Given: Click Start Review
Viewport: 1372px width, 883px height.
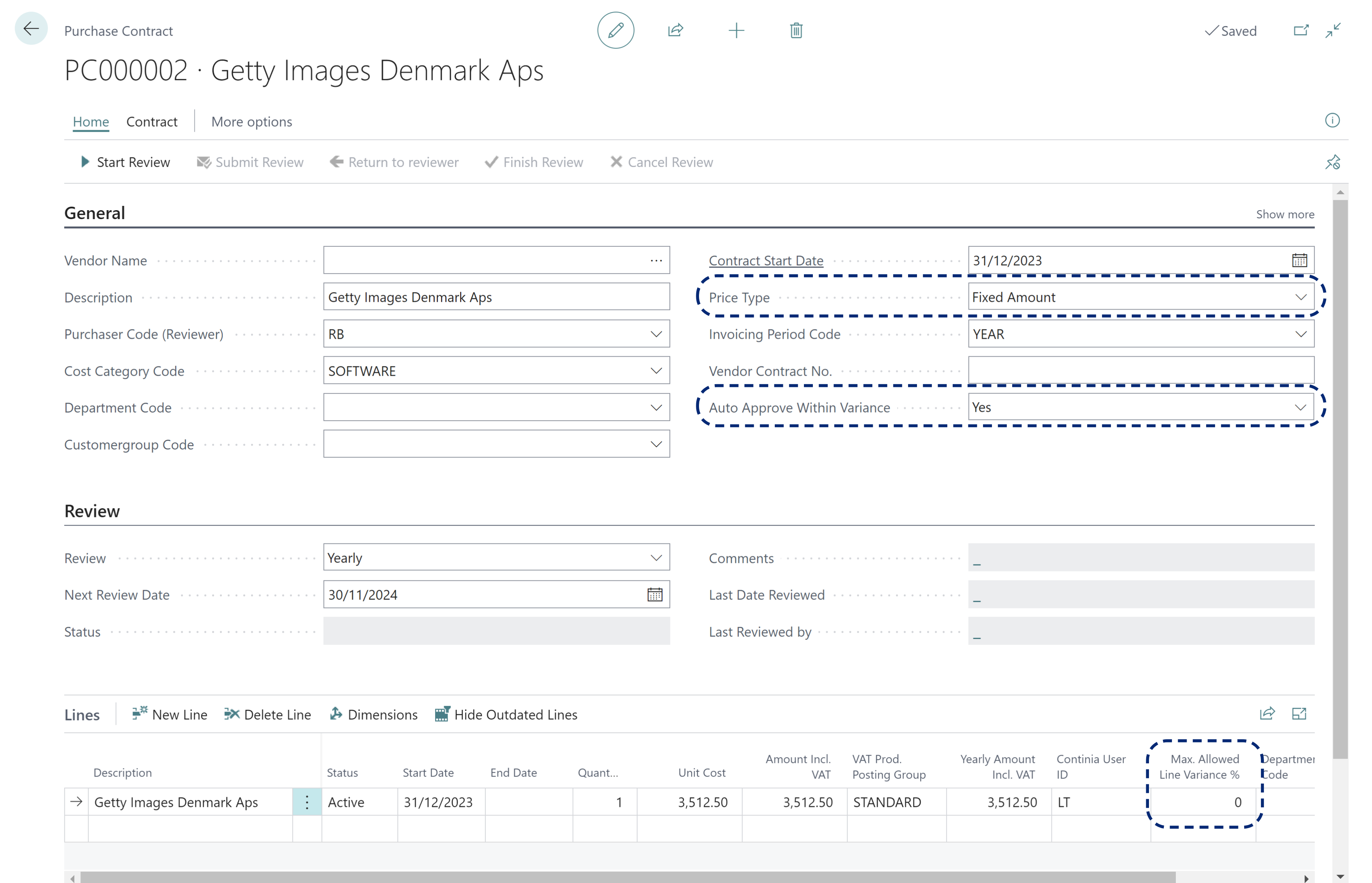Looking at the screenshot, I should tap(125, 162).
